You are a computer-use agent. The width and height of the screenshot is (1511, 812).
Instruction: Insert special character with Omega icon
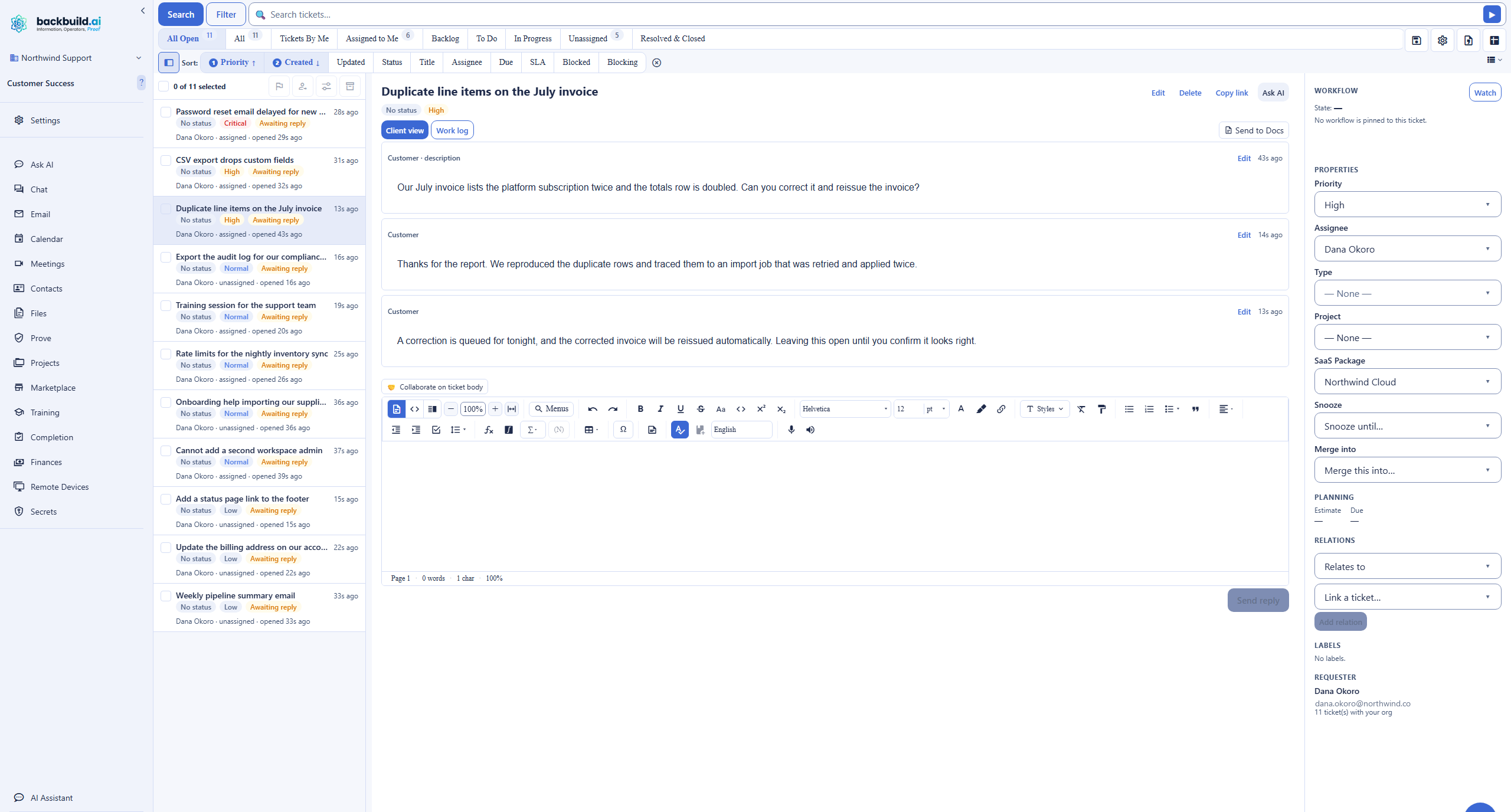pos(623,430)
